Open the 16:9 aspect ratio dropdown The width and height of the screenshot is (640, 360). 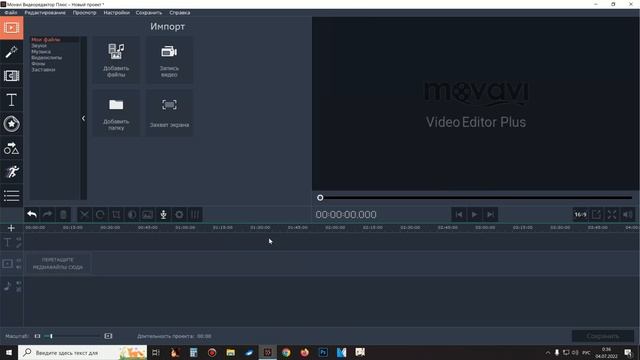[580, 214]
